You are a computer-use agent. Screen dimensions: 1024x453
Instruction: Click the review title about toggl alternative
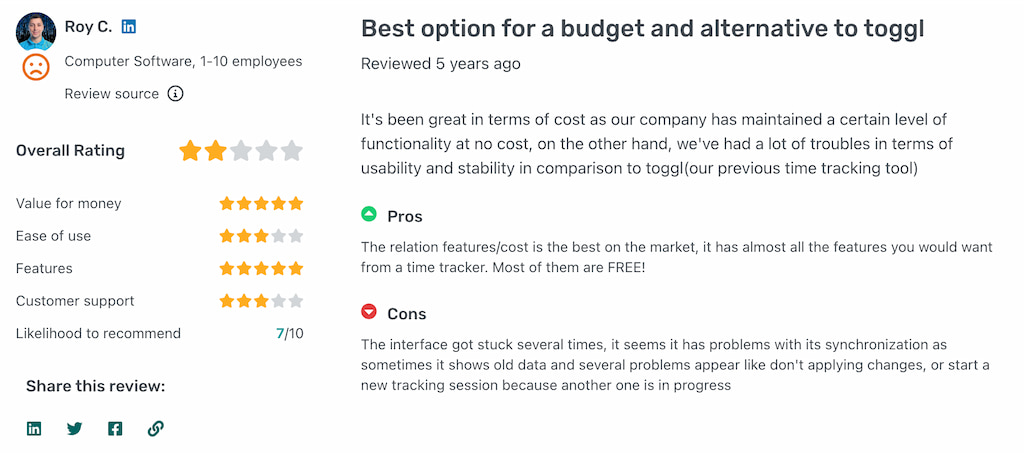pyautogui.click(x=643, y=29)
